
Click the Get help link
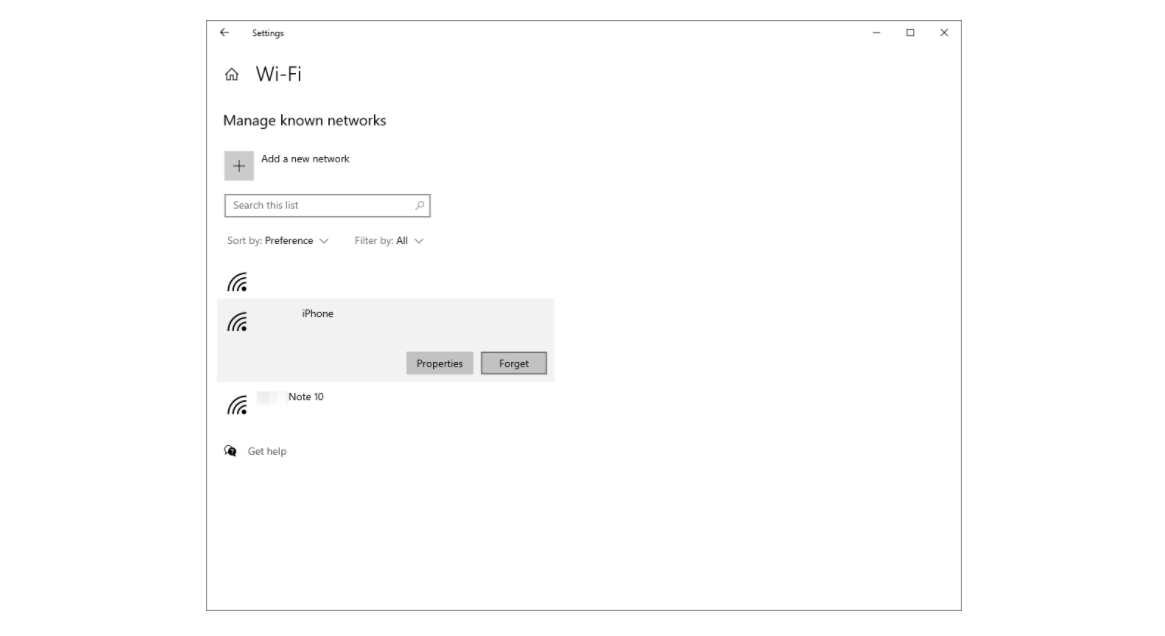266,450
